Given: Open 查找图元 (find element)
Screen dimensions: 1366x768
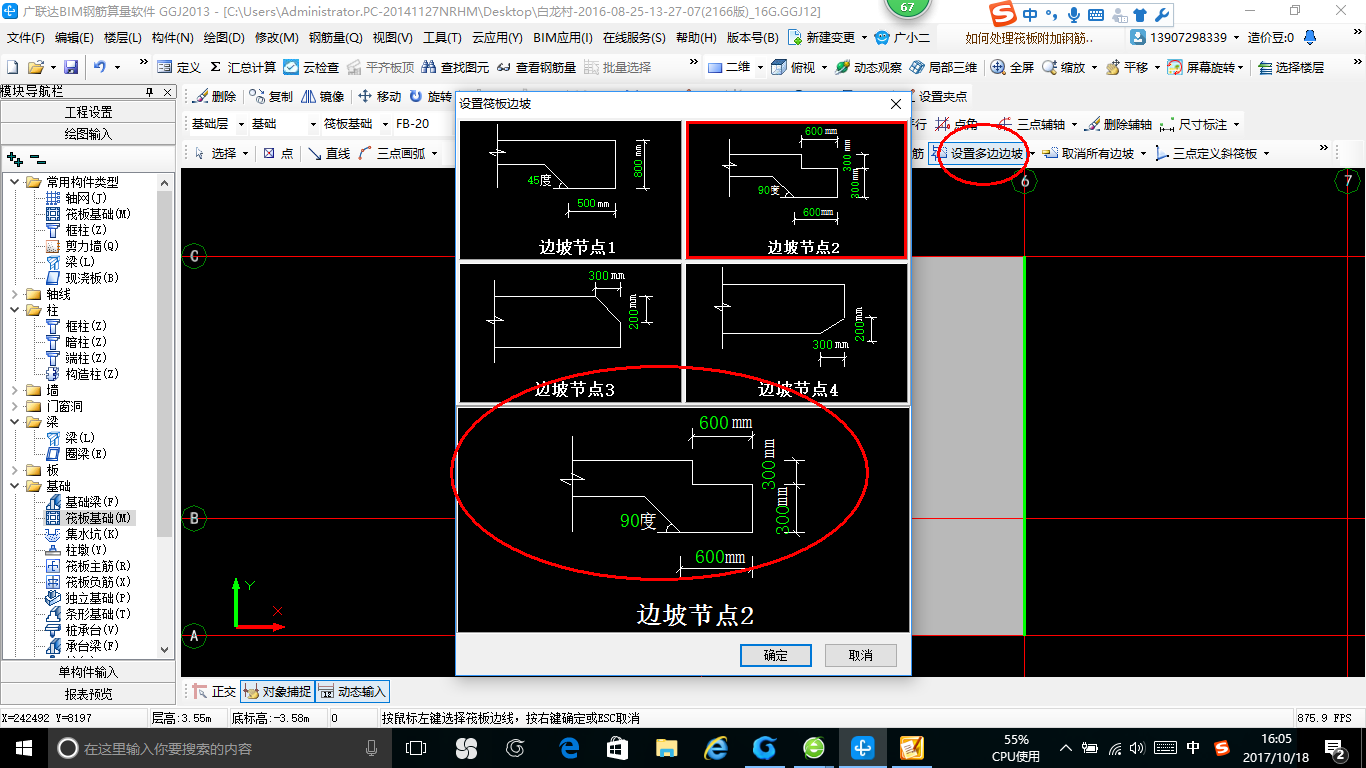Looking at the screenshot, I should tap(456, 67).
